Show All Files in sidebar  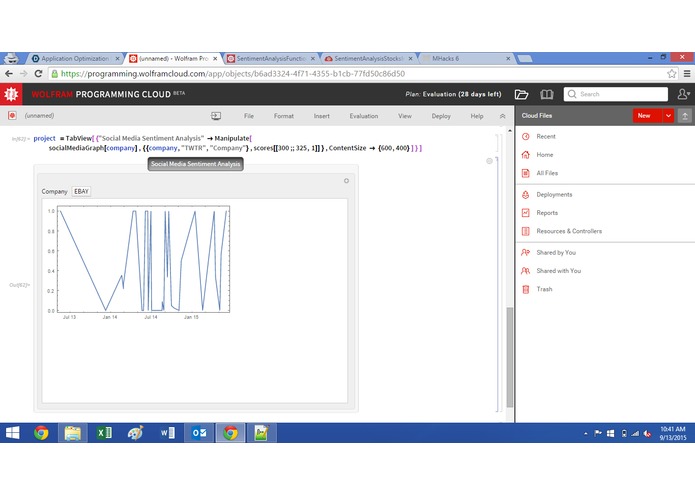pyautogui.click(x=547, y=173)
